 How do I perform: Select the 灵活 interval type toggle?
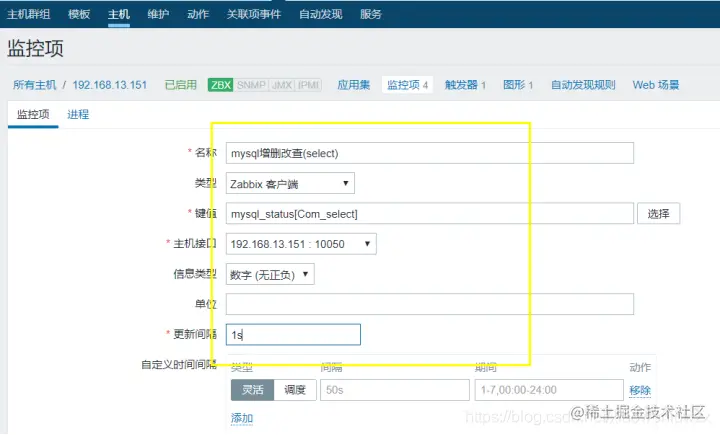(253, 390)
